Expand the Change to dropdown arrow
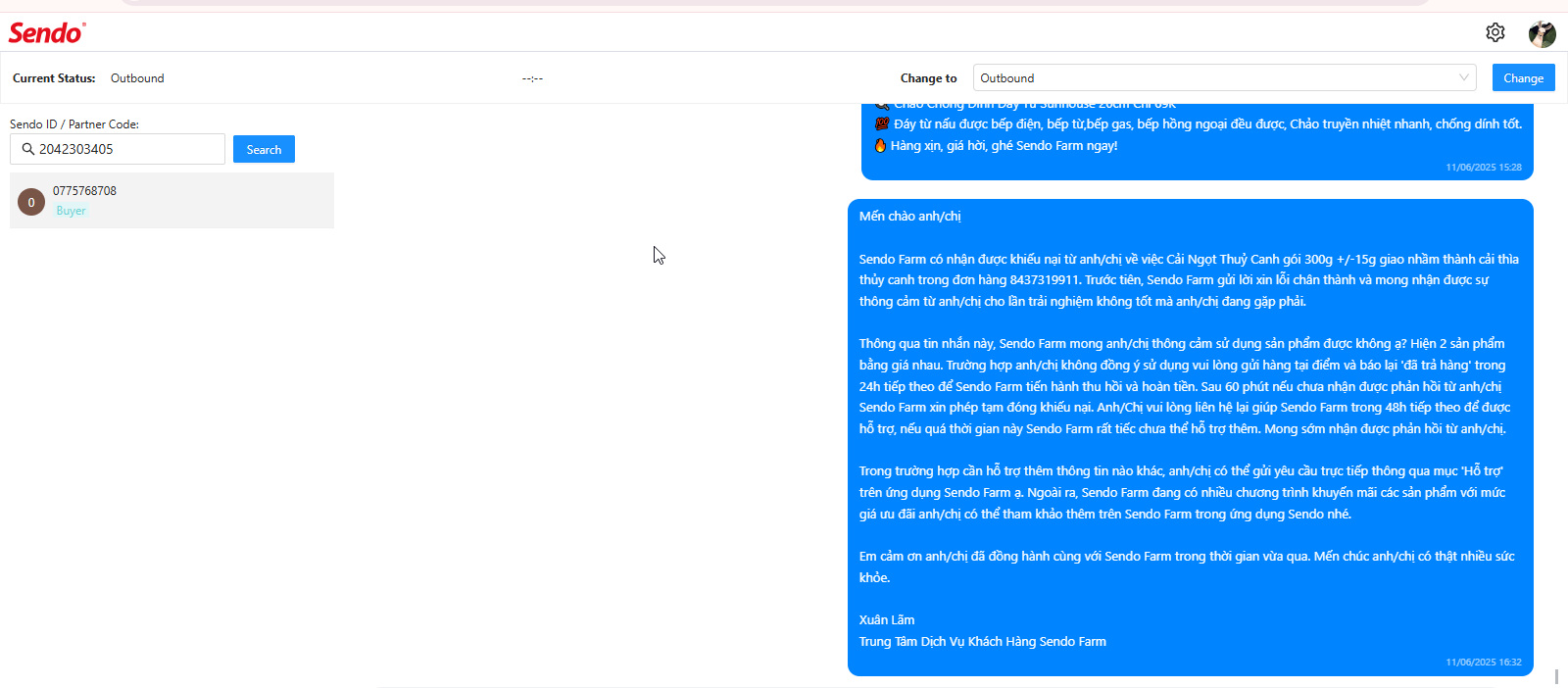Viewport: 1568px width, 688px height. pos(1463,77)
